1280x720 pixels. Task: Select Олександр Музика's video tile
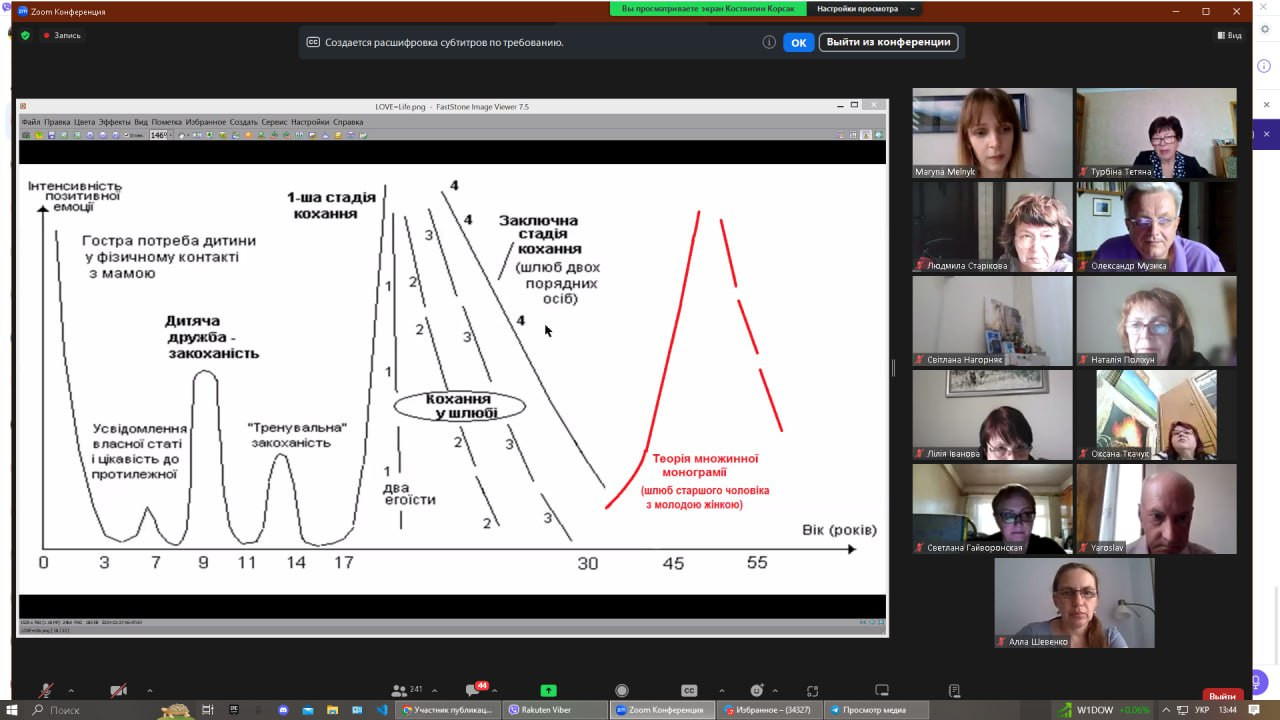(1156, 227)
